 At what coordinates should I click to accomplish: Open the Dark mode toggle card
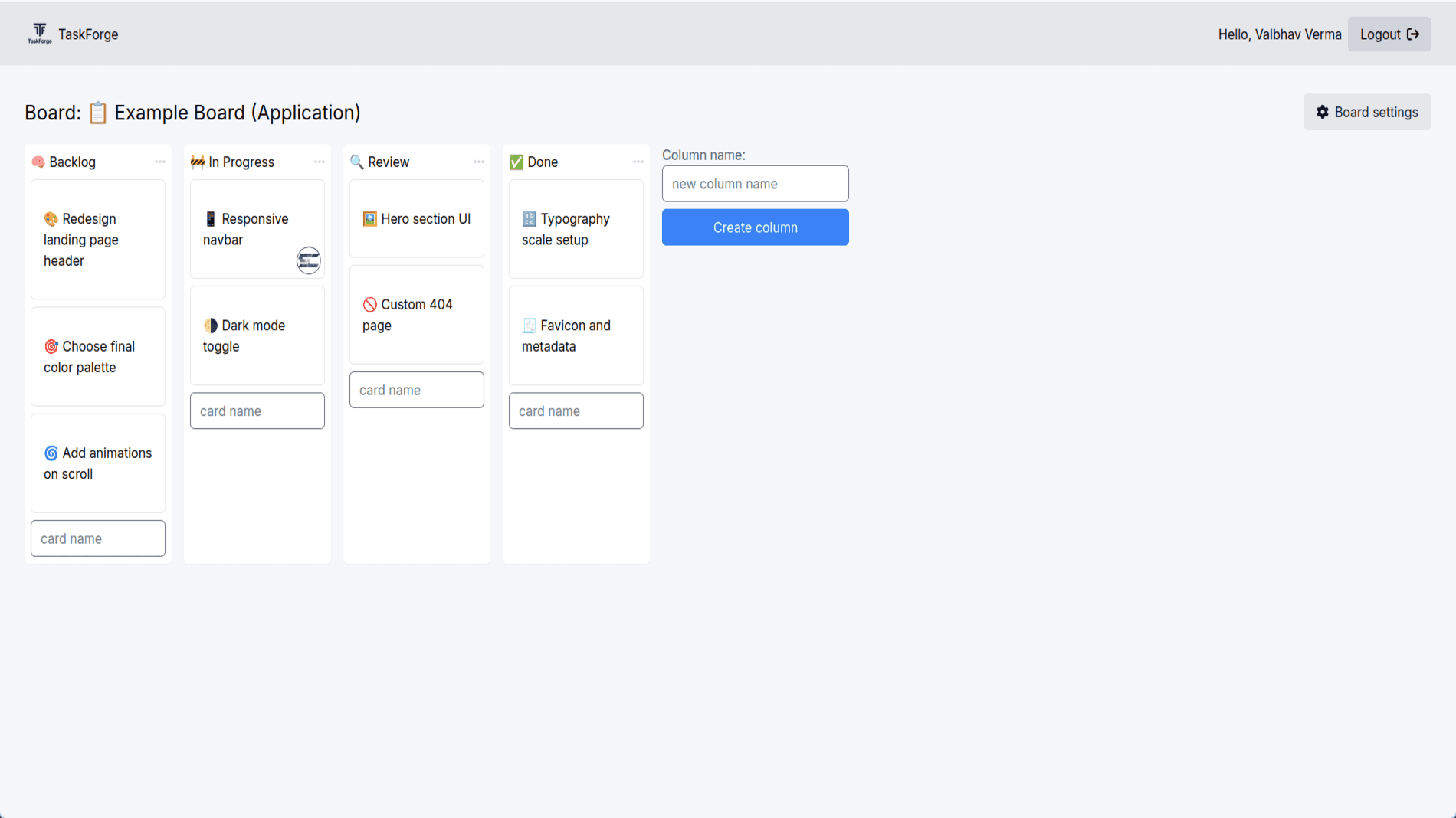(257, 335)
